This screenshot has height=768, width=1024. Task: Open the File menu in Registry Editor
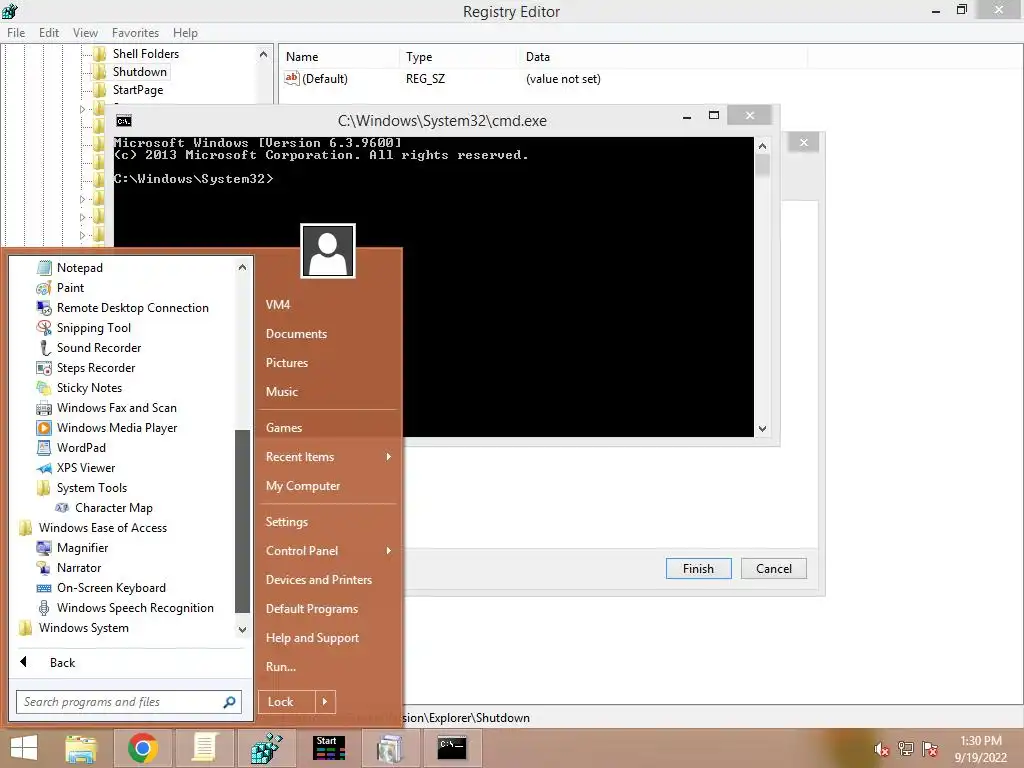[16, 33]
